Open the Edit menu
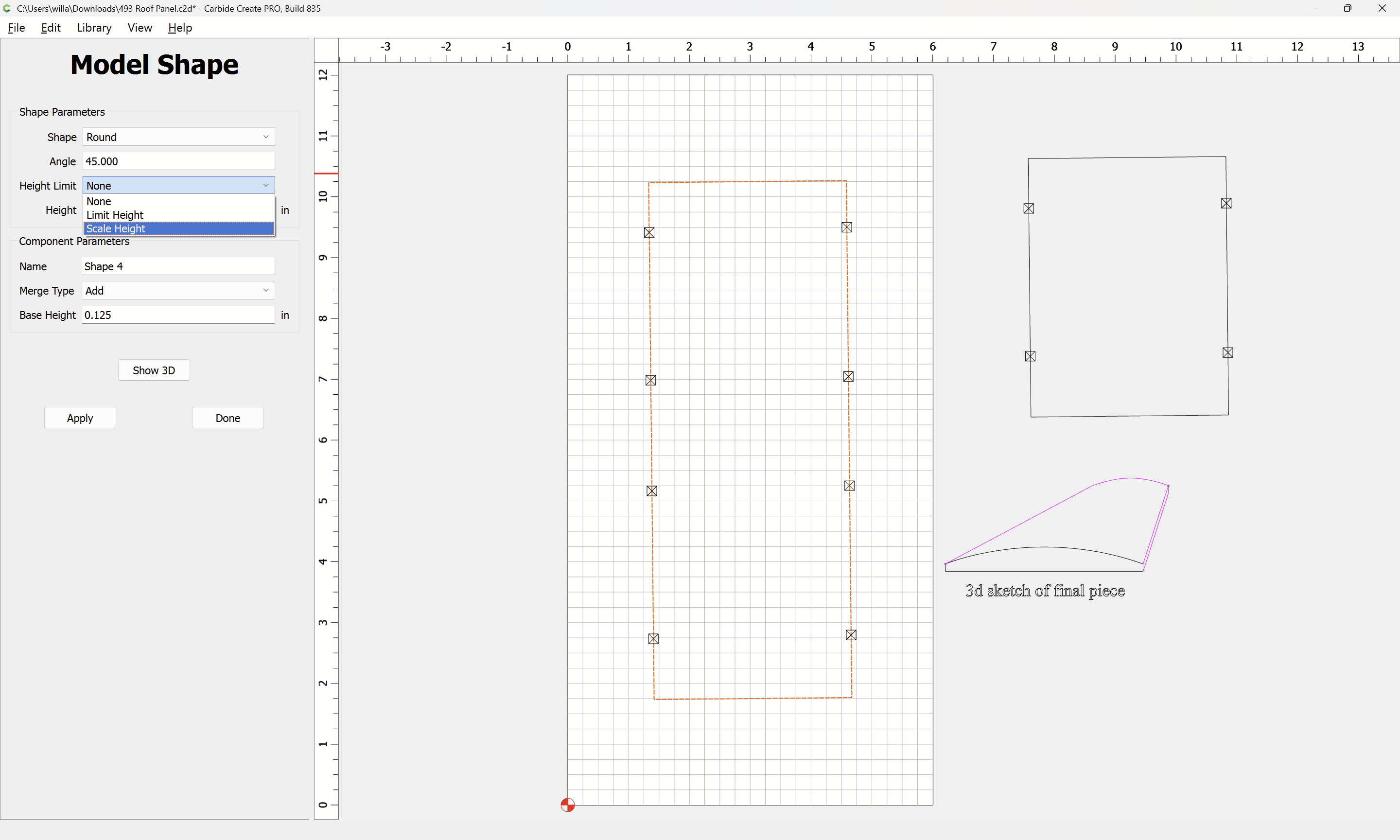This screenshot has height=840, width=1400. tap(51, 28)
